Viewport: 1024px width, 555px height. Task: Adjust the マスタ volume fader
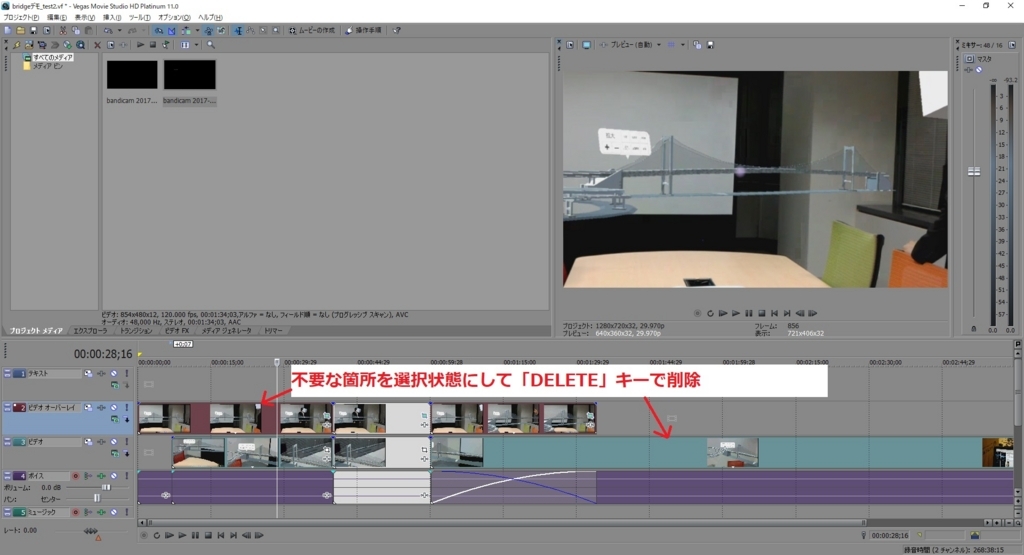(x=974, y=172)
